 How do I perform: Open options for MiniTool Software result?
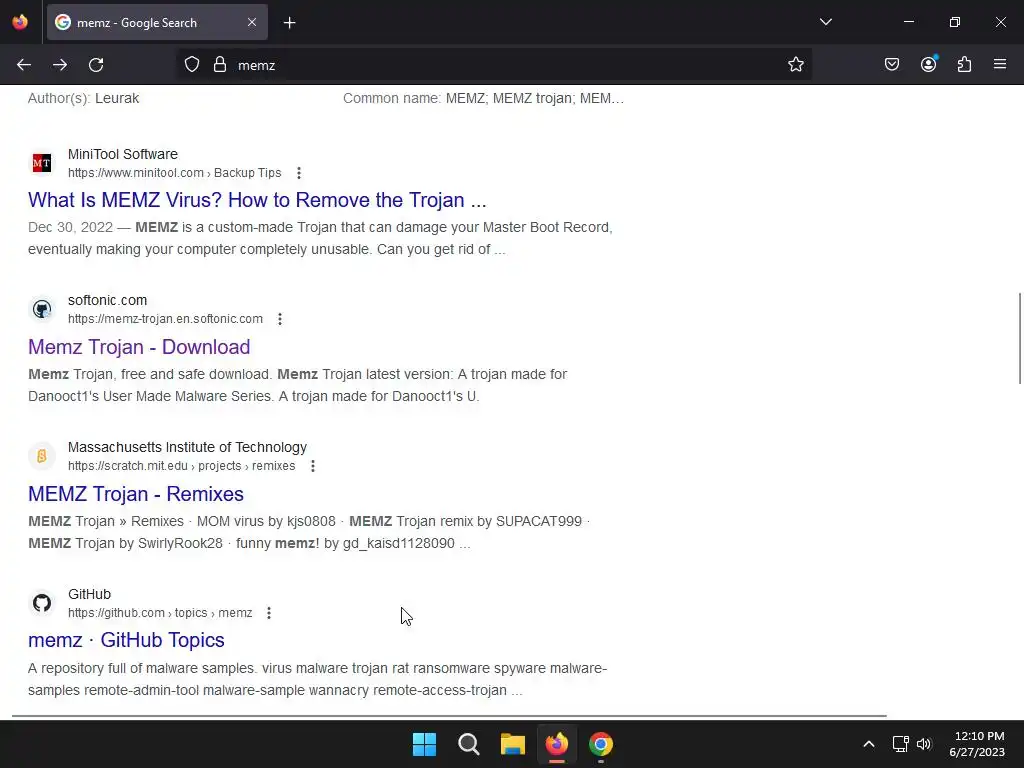pos(298,173)
